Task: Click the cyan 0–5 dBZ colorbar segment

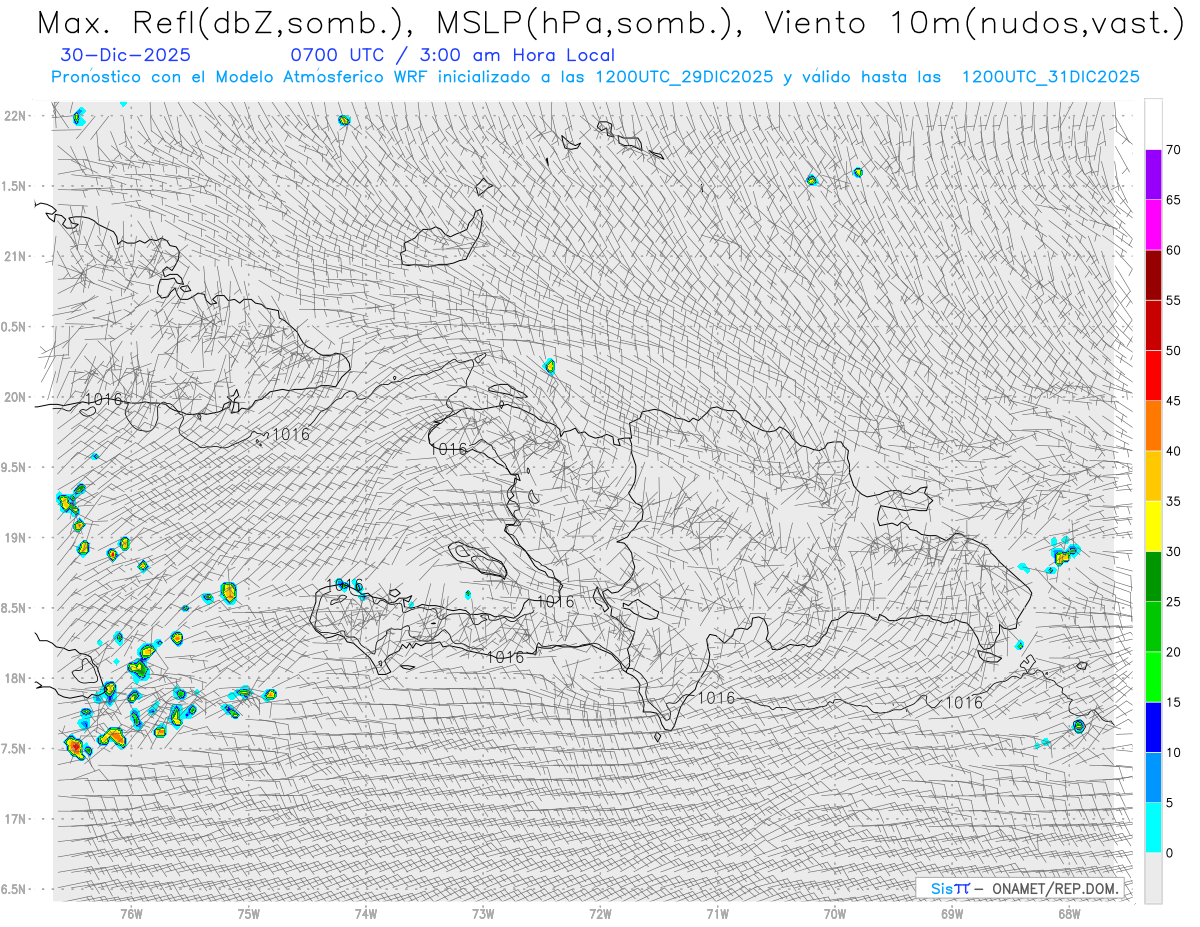Action: pos(1153,828)
